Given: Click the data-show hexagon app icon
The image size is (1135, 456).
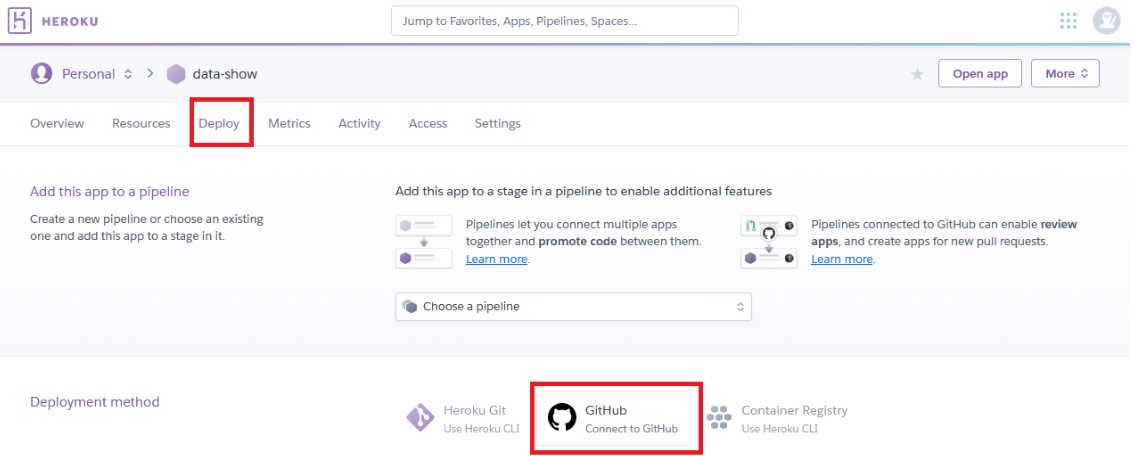Looking at the screenshot, I should pos(176,74).
